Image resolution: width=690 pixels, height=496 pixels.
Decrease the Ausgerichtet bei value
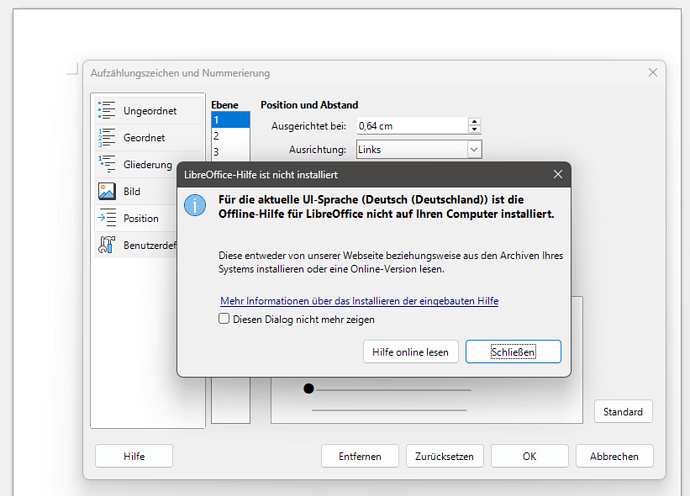(474, 130)
